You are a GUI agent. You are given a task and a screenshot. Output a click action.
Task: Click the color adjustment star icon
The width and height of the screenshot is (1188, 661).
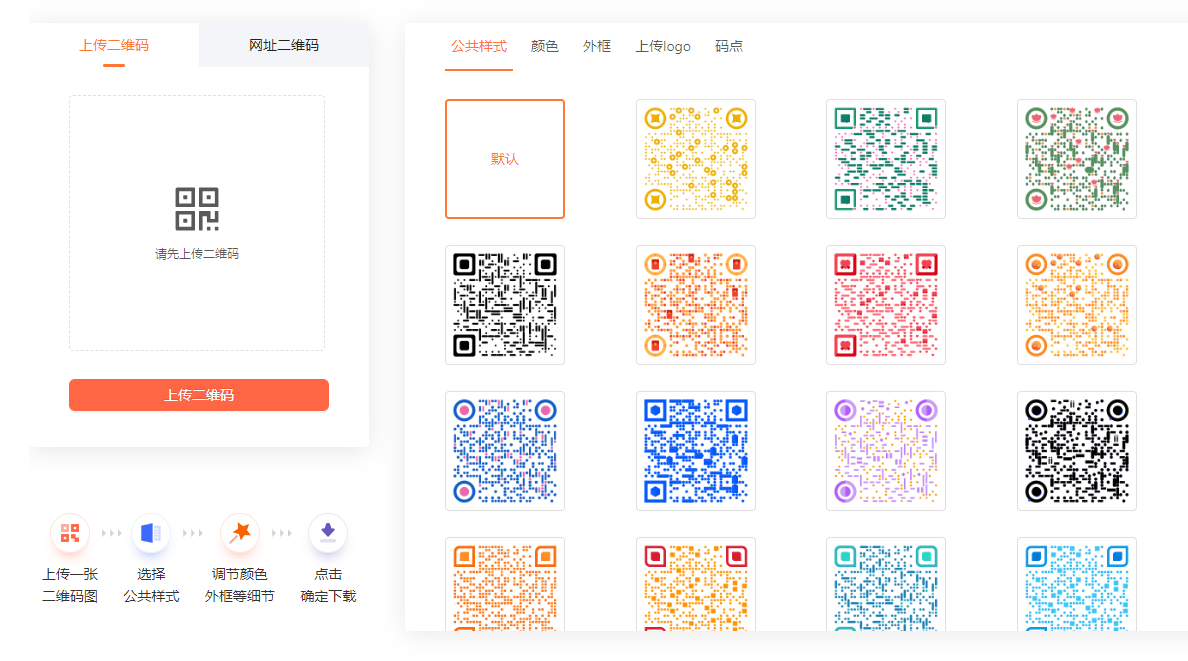[239, 533]
